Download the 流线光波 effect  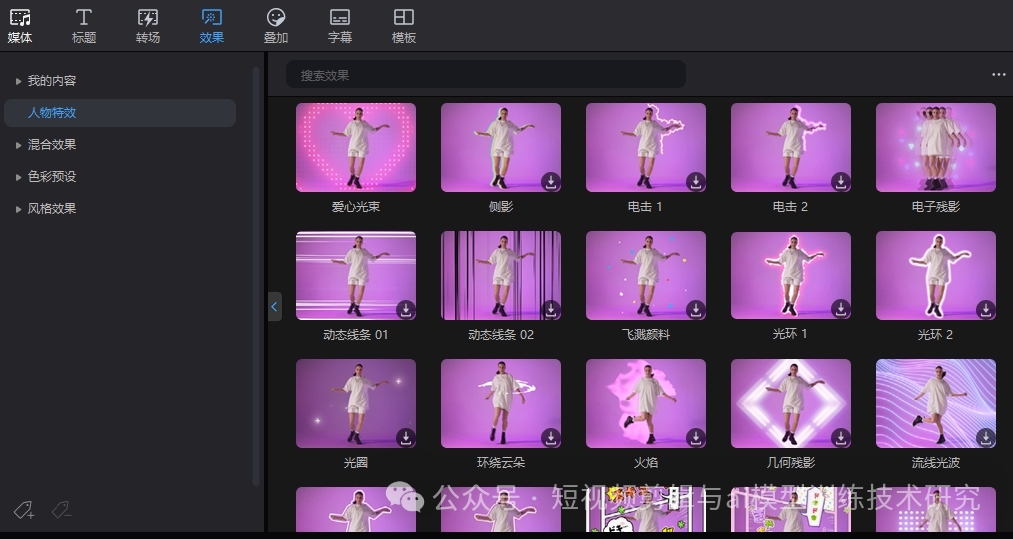coord(986,438)
